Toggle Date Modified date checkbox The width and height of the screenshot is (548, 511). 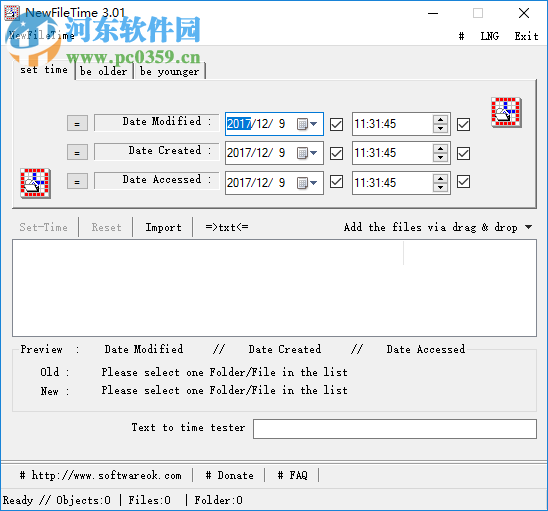pos(336,124)
